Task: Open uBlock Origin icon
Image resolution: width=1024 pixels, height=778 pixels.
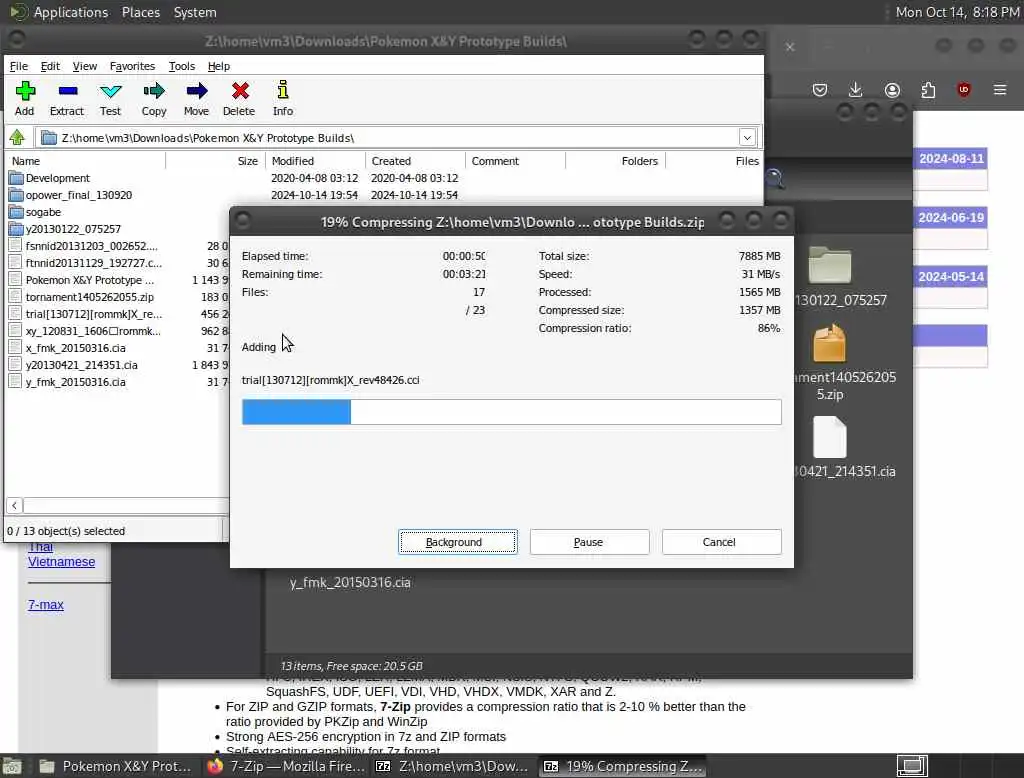Action: click(964, 90)
